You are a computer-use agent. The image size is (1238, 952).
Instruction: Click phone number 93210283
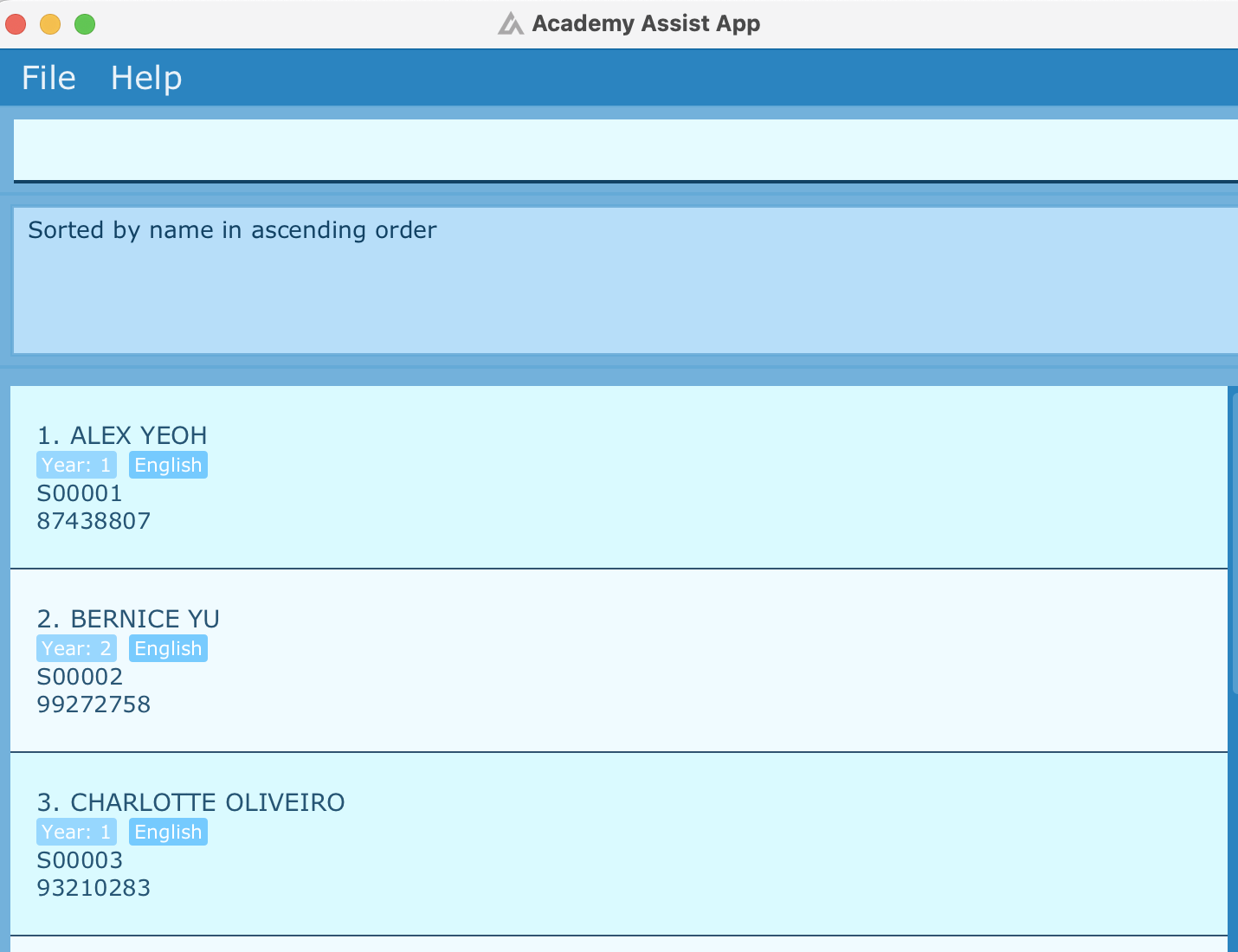click(93, 888)
